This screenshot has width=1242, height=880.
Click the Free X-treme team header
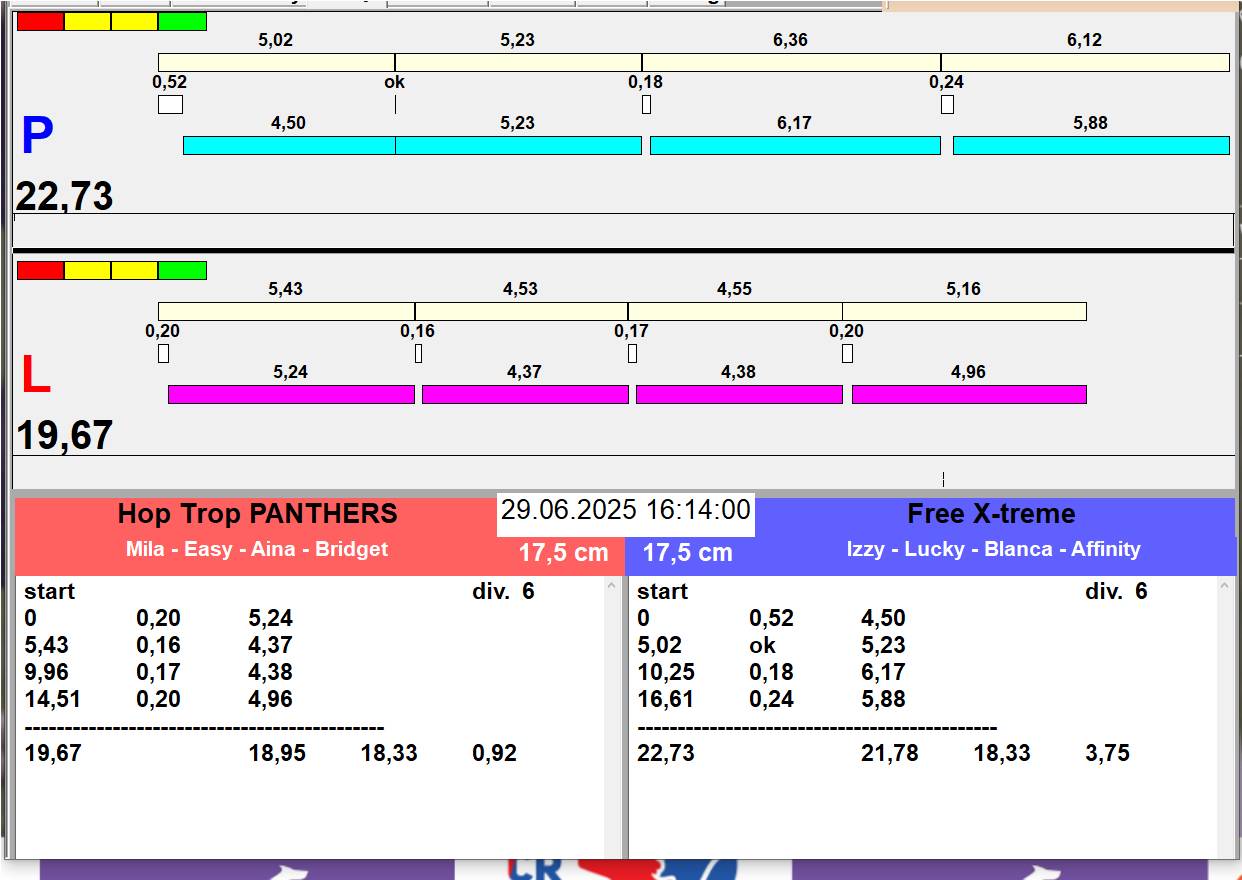pyautogui.click(x=990, y=514)
